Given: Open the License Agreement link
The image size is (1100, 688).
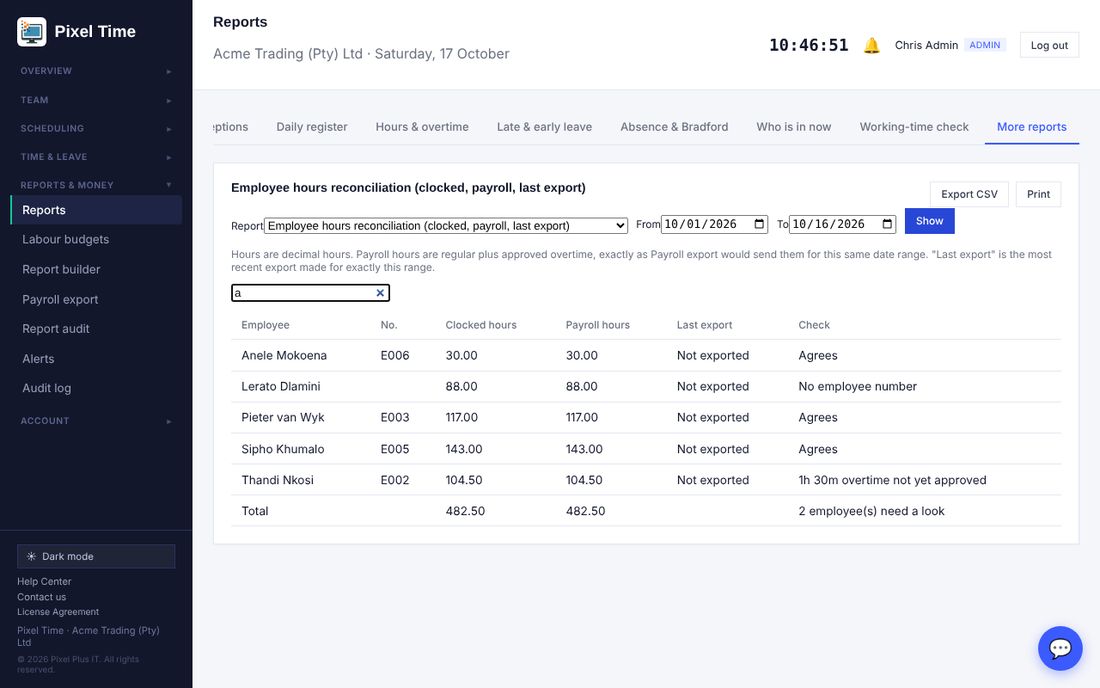Looking at the screenshot, I should 58,612.
